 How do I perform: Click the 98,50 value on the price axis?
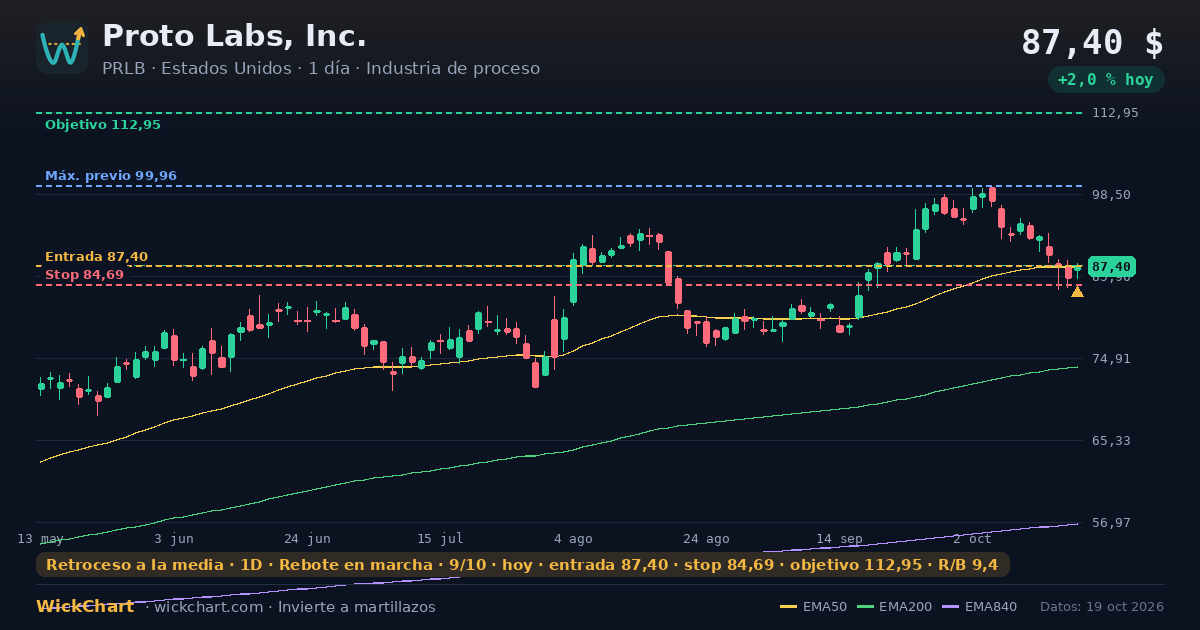tap(1111, 194)
